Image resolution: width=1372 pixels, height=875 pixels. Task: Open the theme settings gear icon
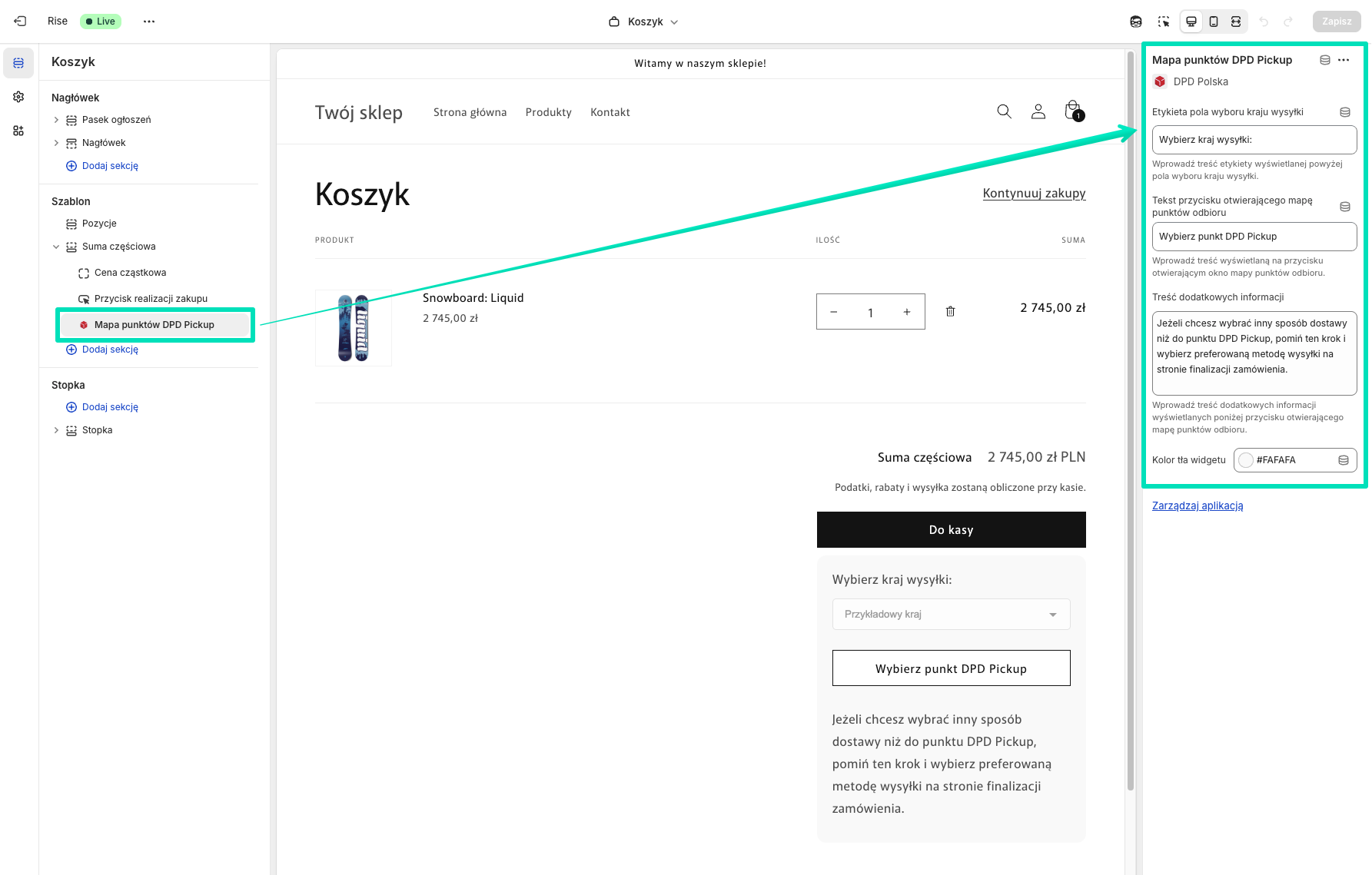tap(18, 97)
